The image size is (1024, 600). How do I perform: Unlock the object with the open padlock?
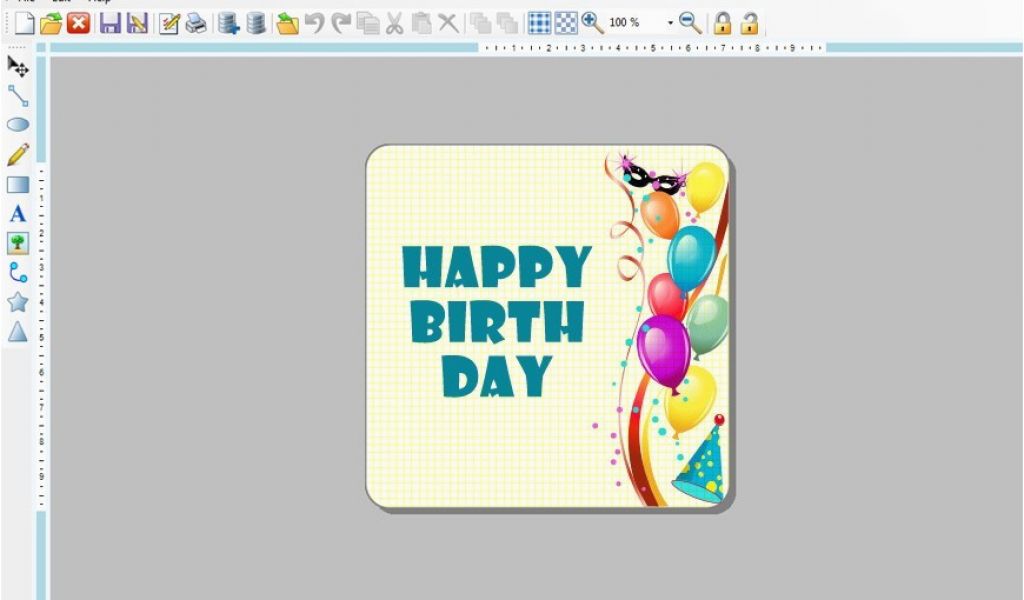point(750,24)
